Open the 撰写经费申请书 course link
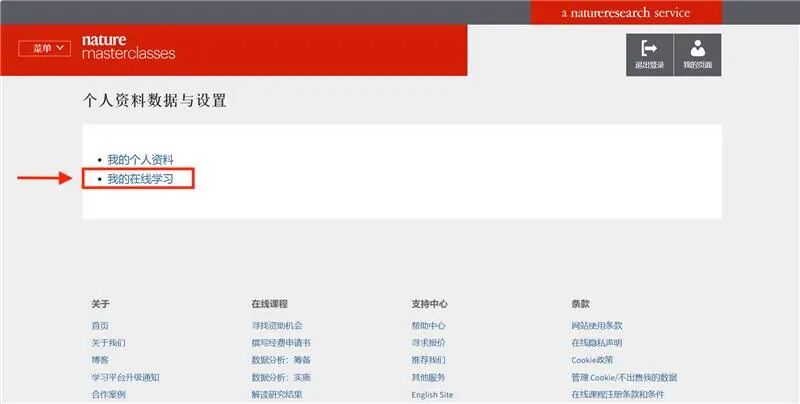The image size is (800, 404). [x=281, y=343]
